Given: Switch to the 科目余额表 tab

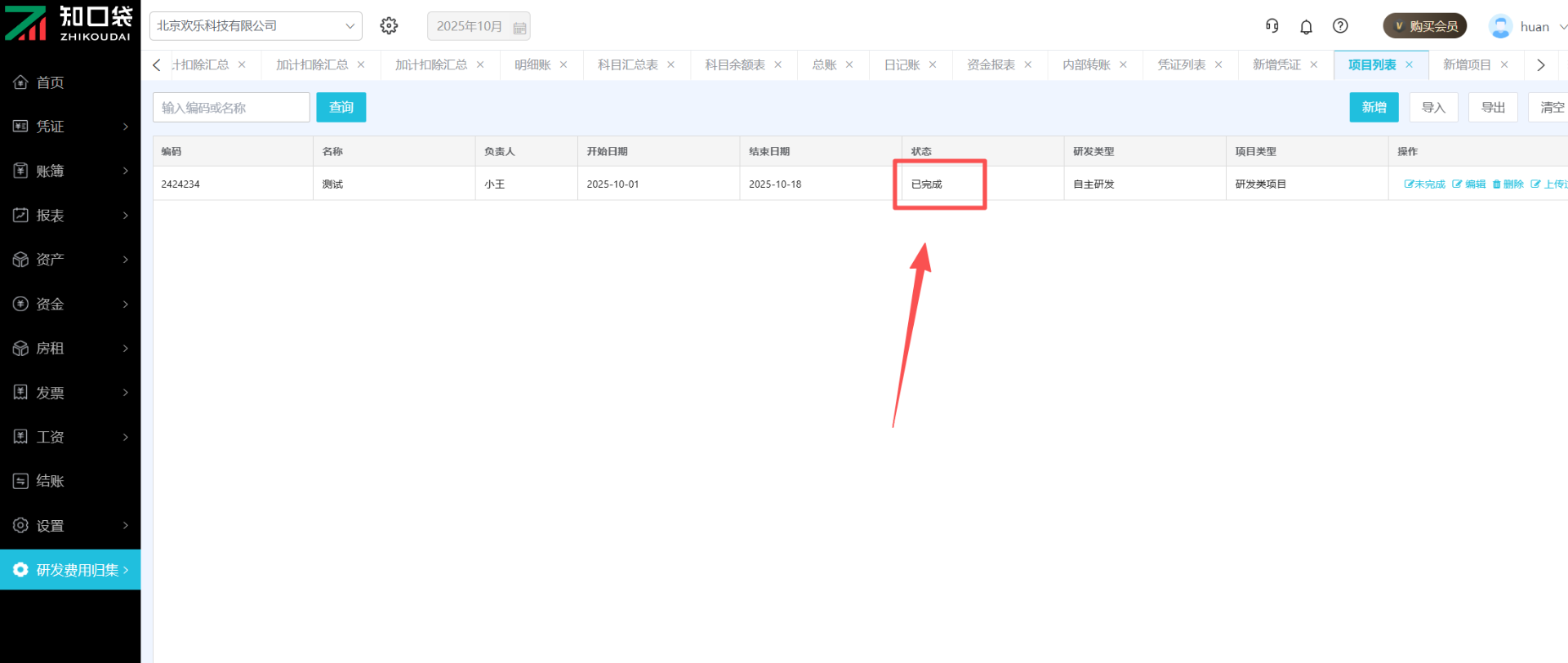Looking at the screenshot, I should (x=735, y=65).
